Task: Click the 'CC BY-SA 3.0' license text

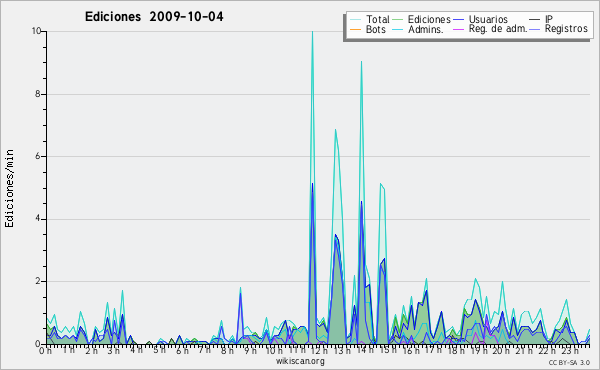Action: click(569, 362)
